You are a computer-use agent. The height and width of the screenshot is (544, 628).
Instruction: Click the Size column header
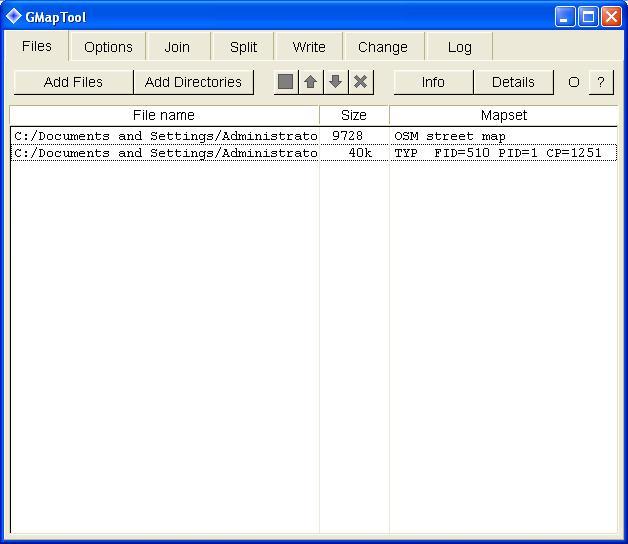354,115
